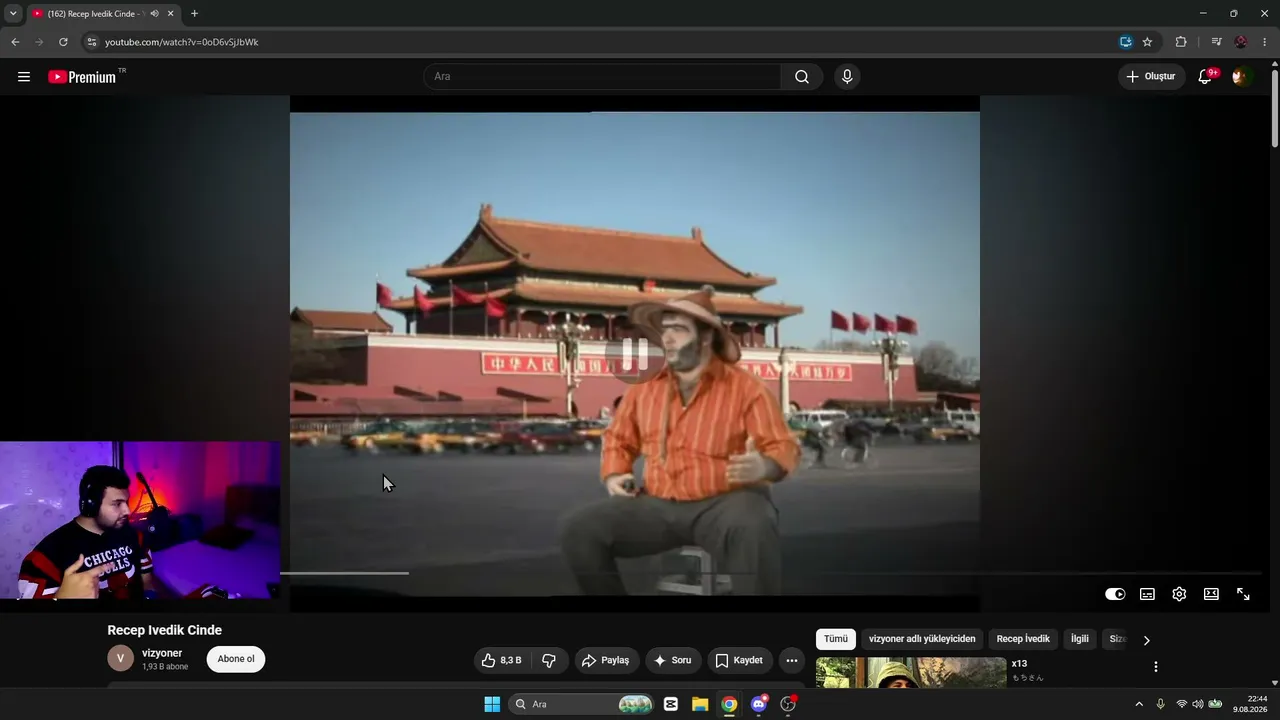Select the Tümü filter chip
The image size is (1280, 720).
pos(836,639)
